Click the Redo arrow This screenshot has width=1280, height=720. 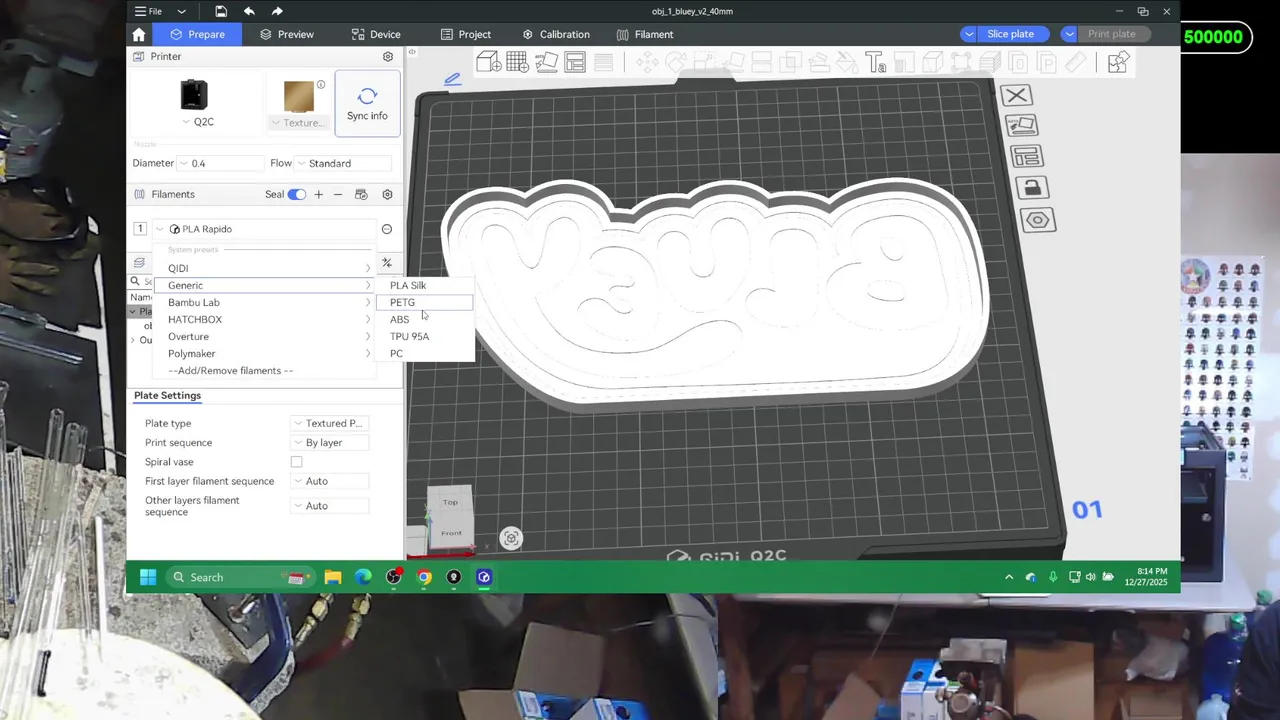click(277, 11)
